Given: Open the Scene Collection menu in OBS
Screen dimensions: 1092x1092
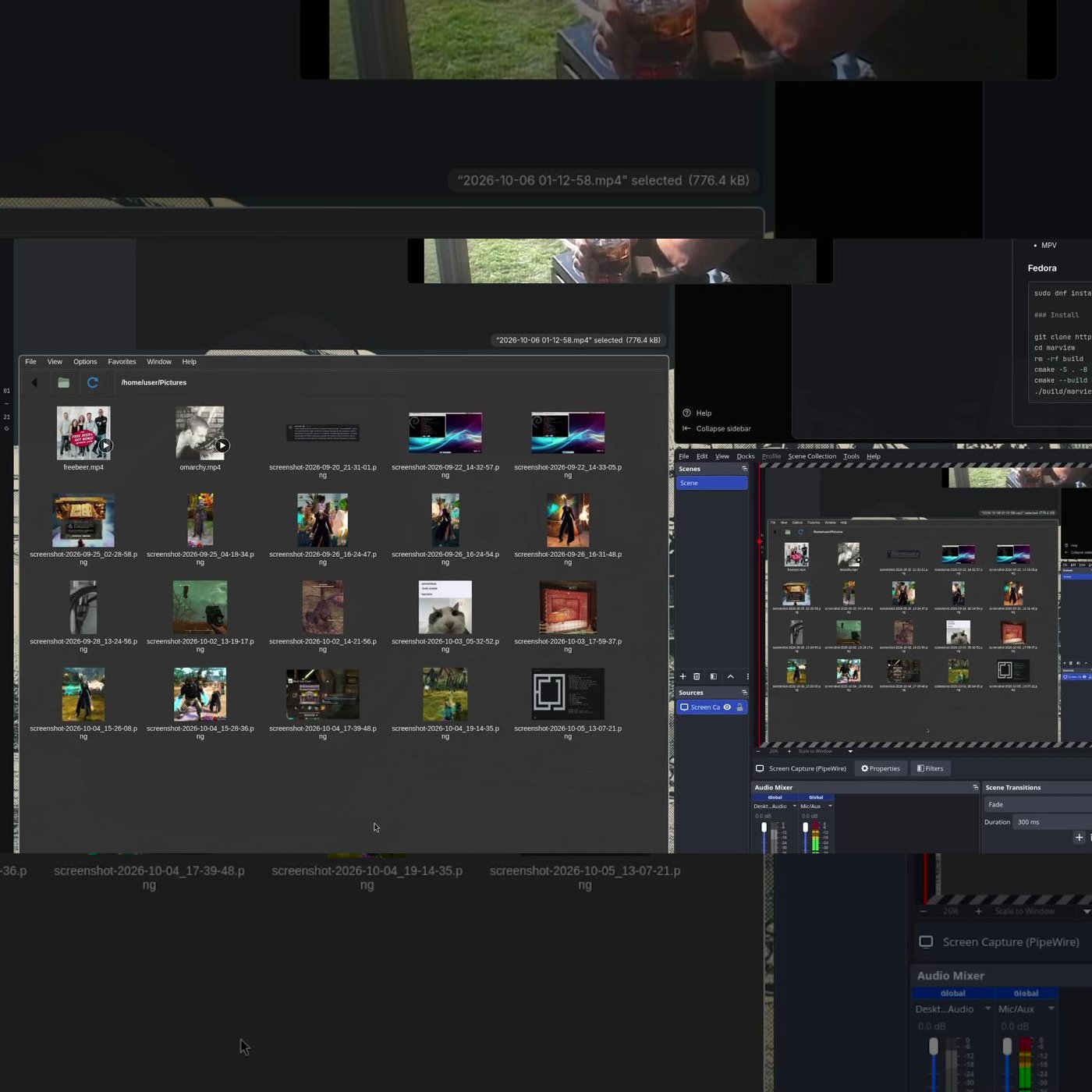Looking at the screenshot, I should (812, 456).
